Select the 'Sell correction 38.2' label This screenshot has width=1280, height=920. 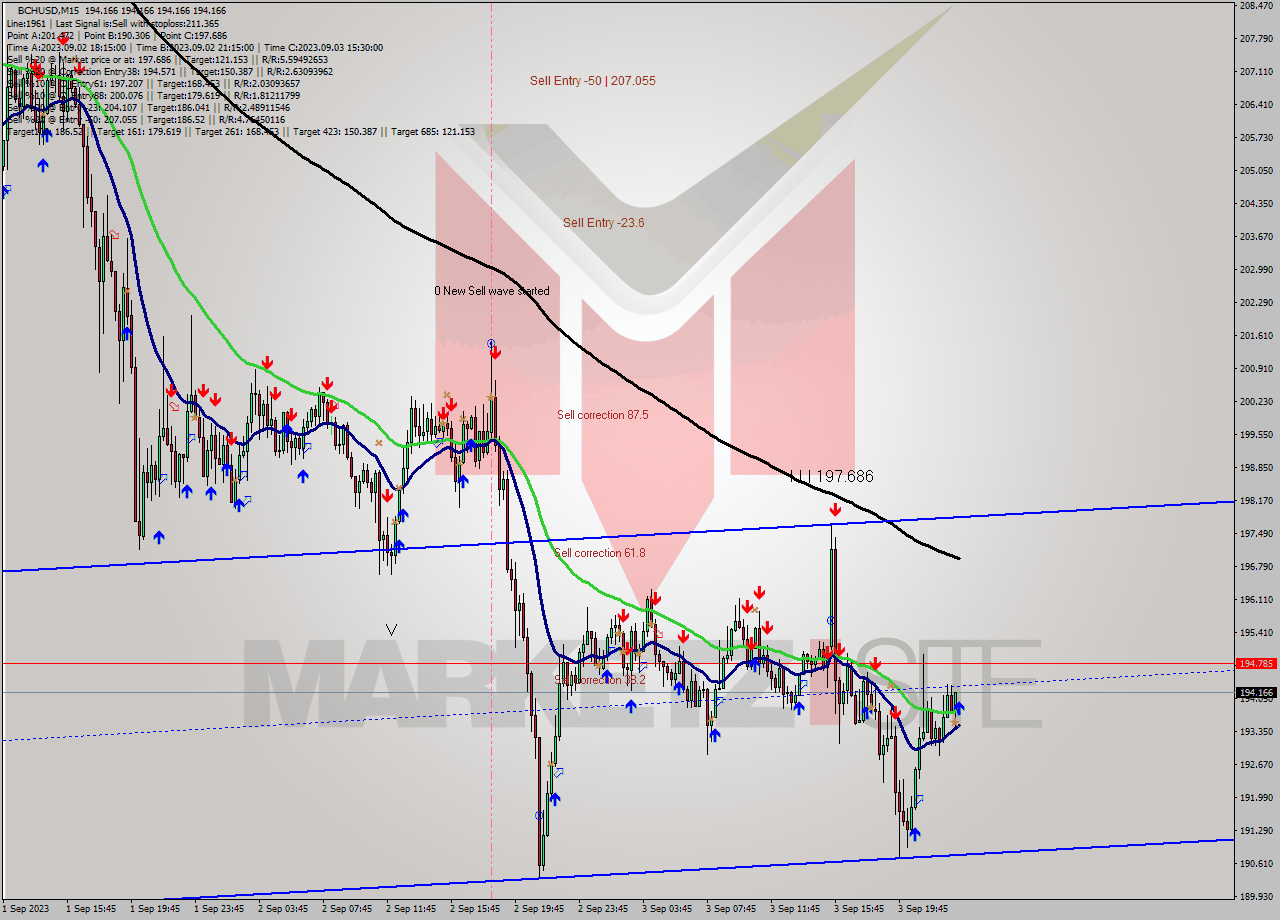pyautogui.click(x=600, y=680)
